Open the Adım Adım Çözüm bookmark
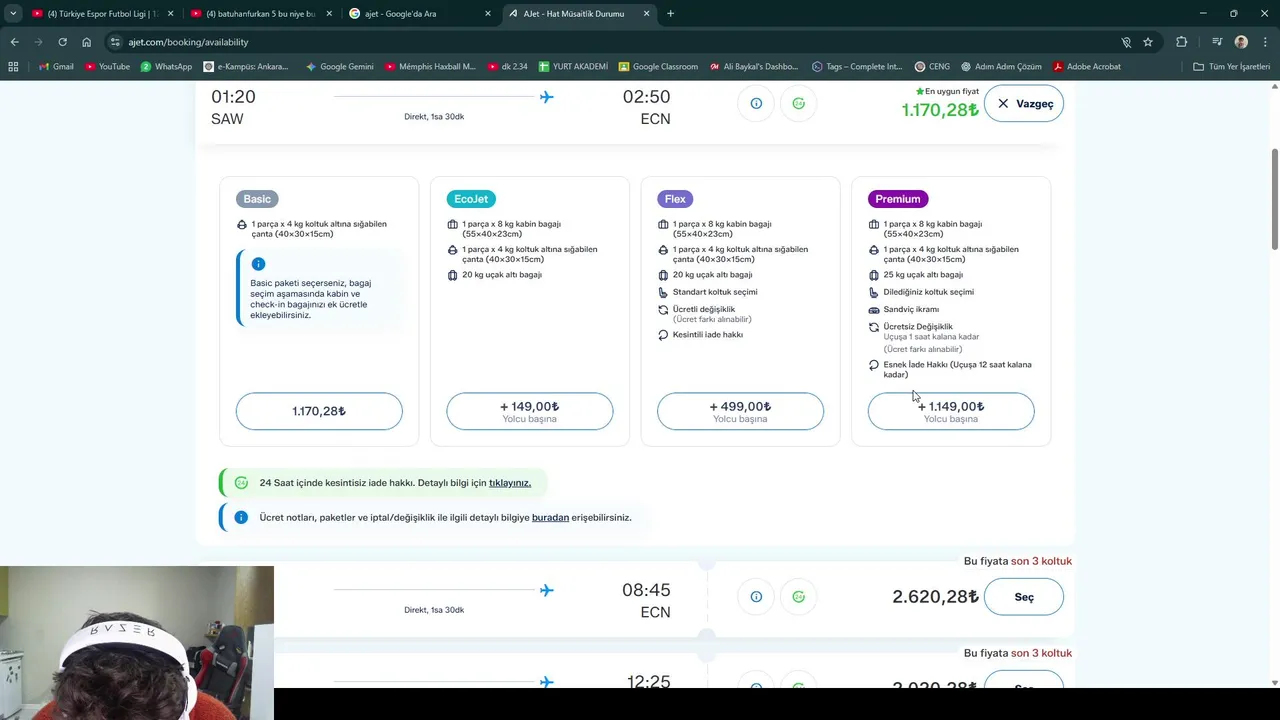1280x720 pixels. coord(1001,67)
